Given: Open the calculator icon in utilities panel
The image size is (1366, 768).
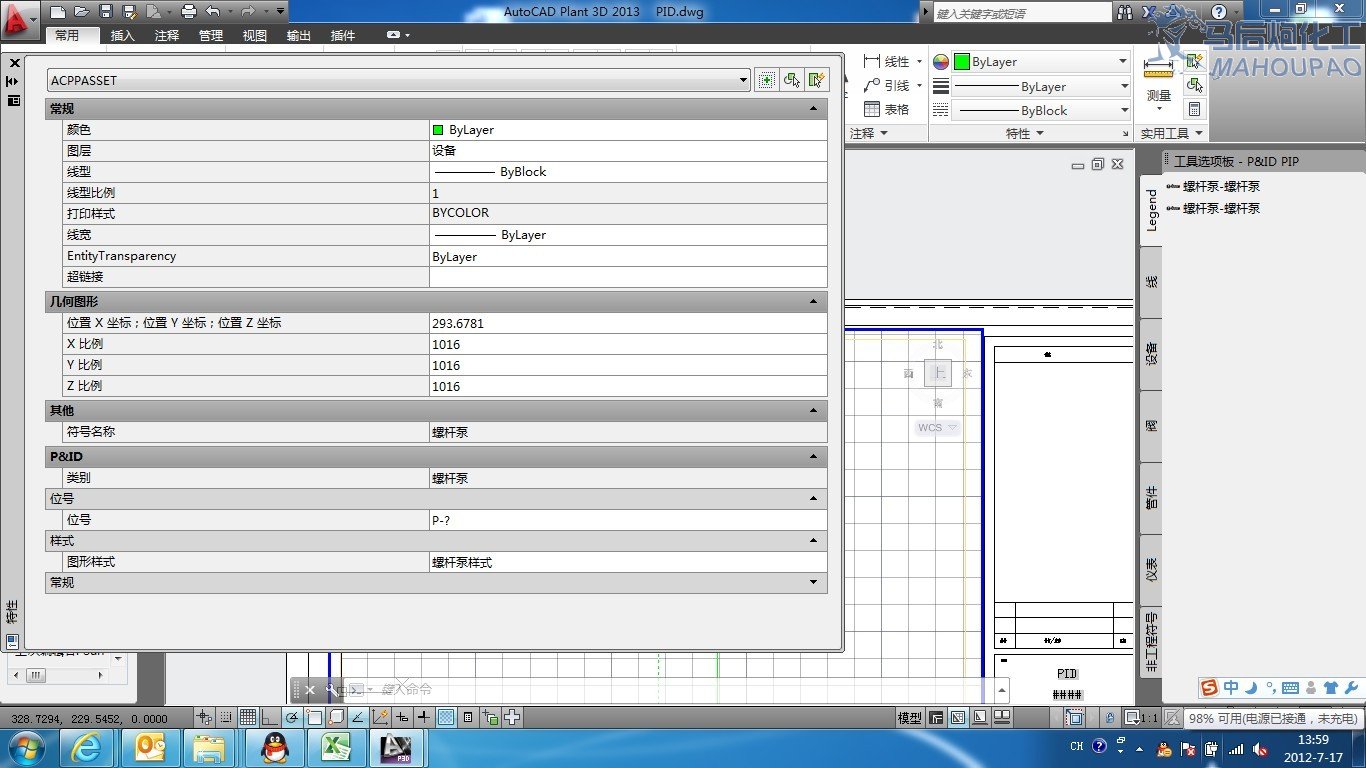Looking at the screenshot, I should [x=1194, y=109].
